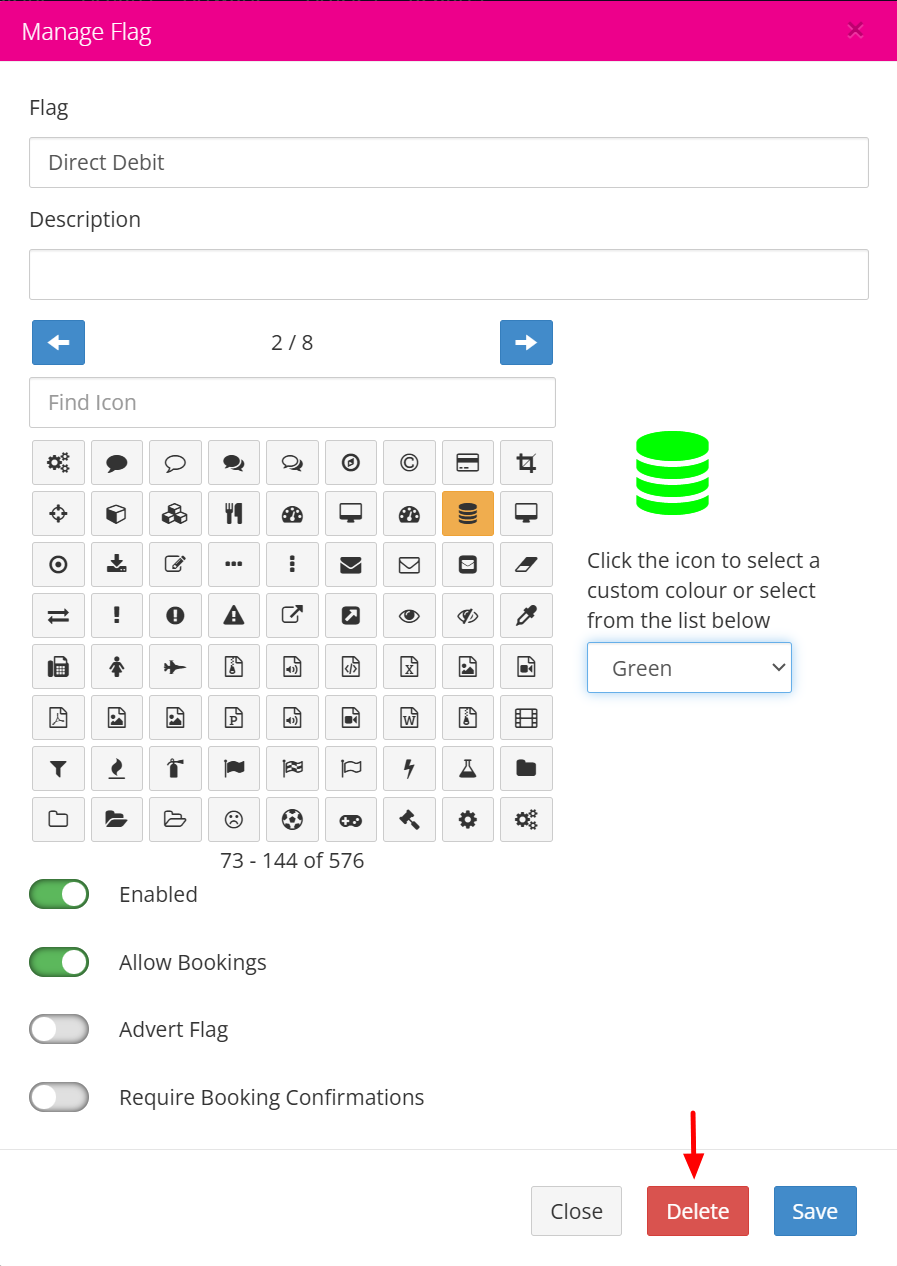Select the flask icon

467,769
